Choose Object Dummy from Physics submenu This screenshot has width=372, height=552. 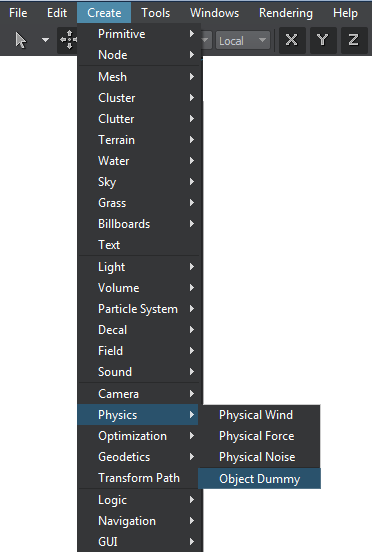pos(259,479)
